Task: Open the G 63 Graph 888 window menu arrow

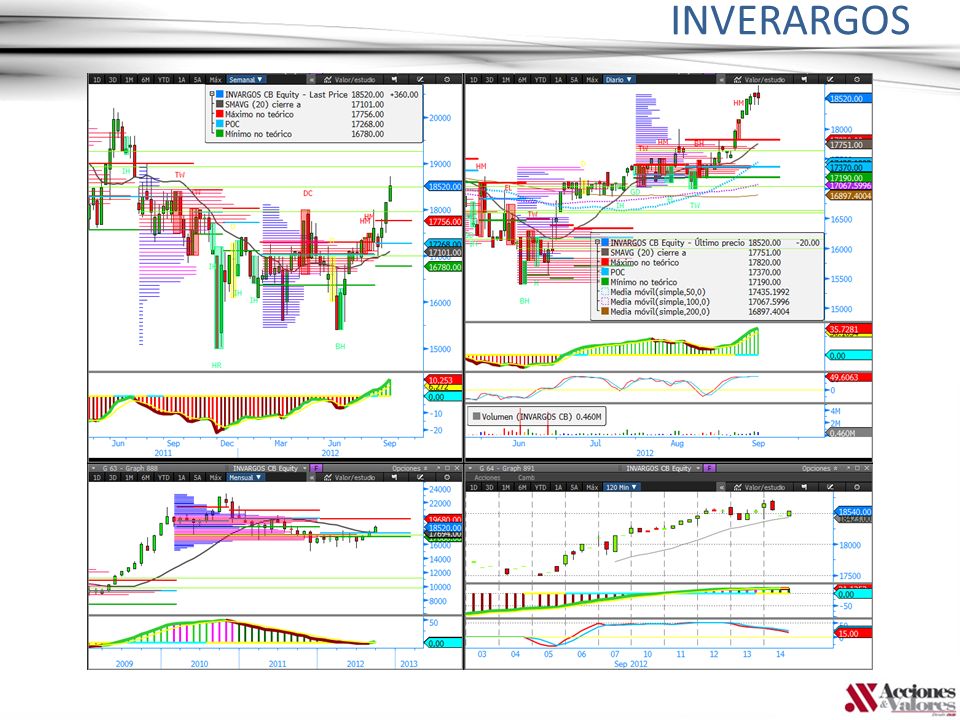Action: pyautogui.click(x=94, y=468)
